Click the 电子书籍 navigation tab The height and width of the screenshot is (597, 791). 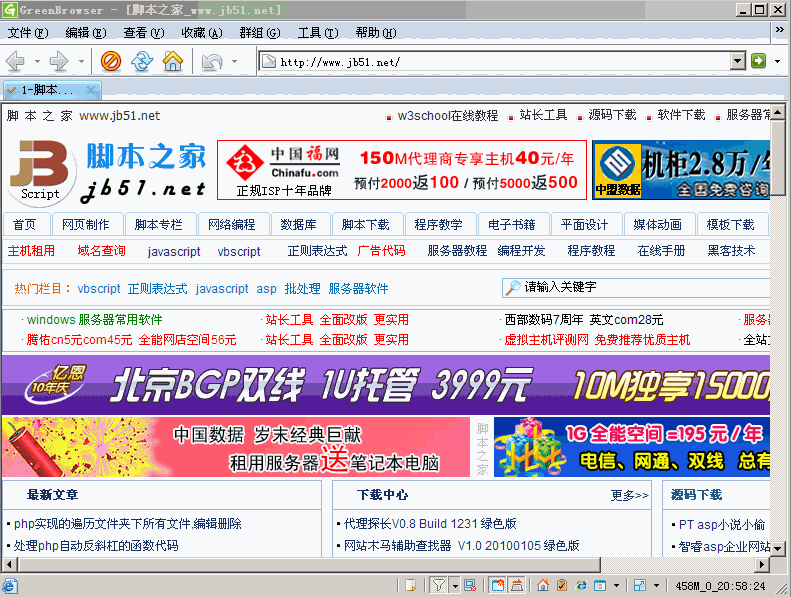click(x=512, y=225)
